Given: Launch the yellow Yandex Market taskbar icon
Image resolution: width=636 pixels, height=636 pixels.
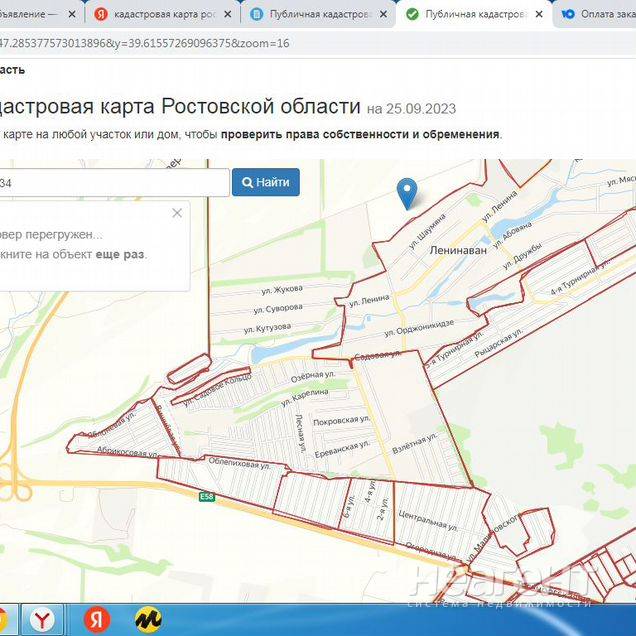Looking at the screenshot, I should tap(150, 620).
